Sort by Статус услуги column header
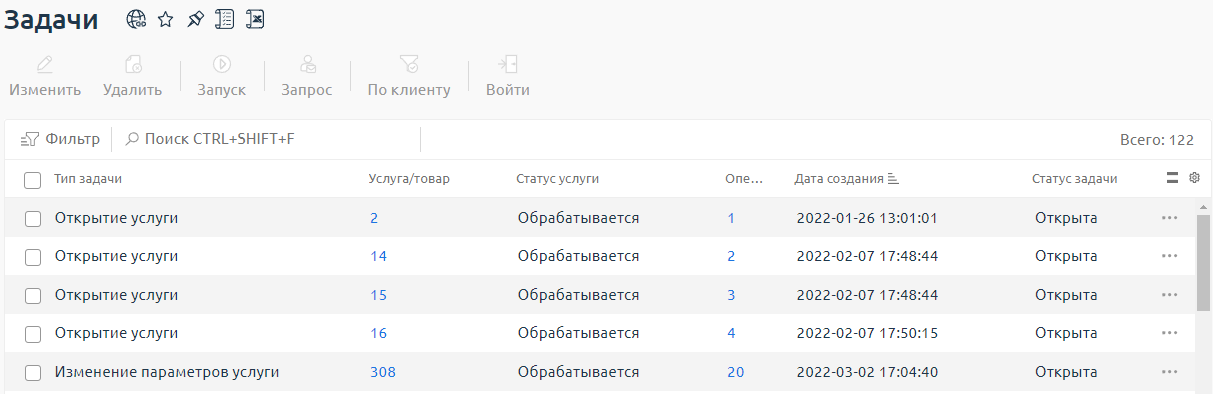The width and height of the screenshot is (1213, 394). [557, 179]
